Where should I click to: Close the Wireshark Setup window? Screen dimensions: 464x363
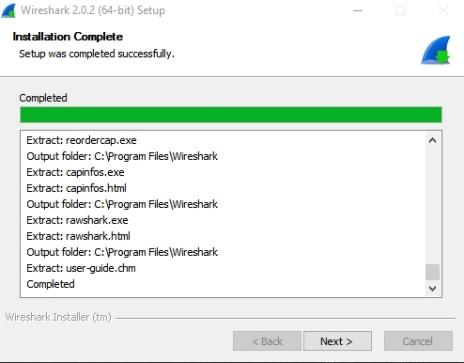click(443, 10)
